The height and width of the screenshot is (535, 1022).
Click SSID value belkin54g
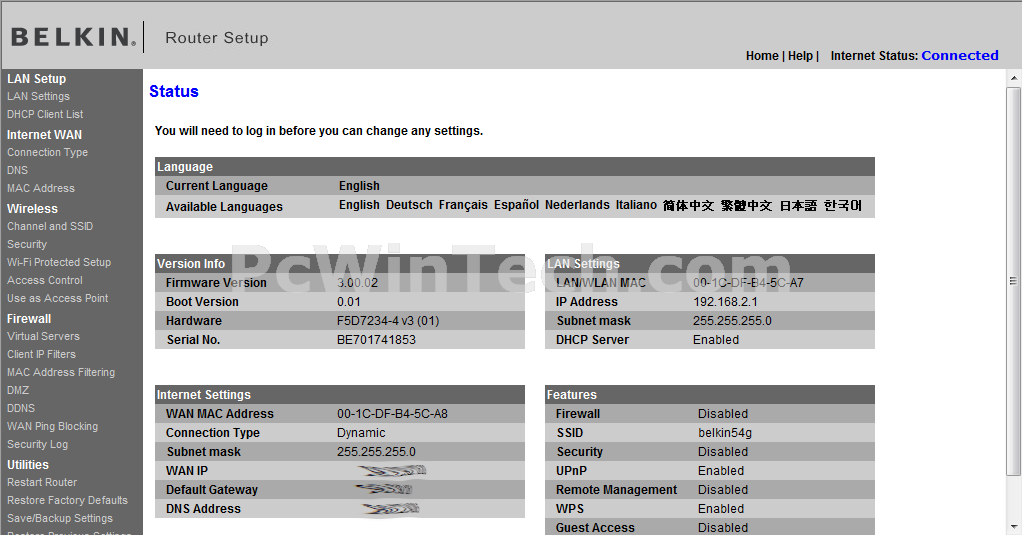pos(725,433)
